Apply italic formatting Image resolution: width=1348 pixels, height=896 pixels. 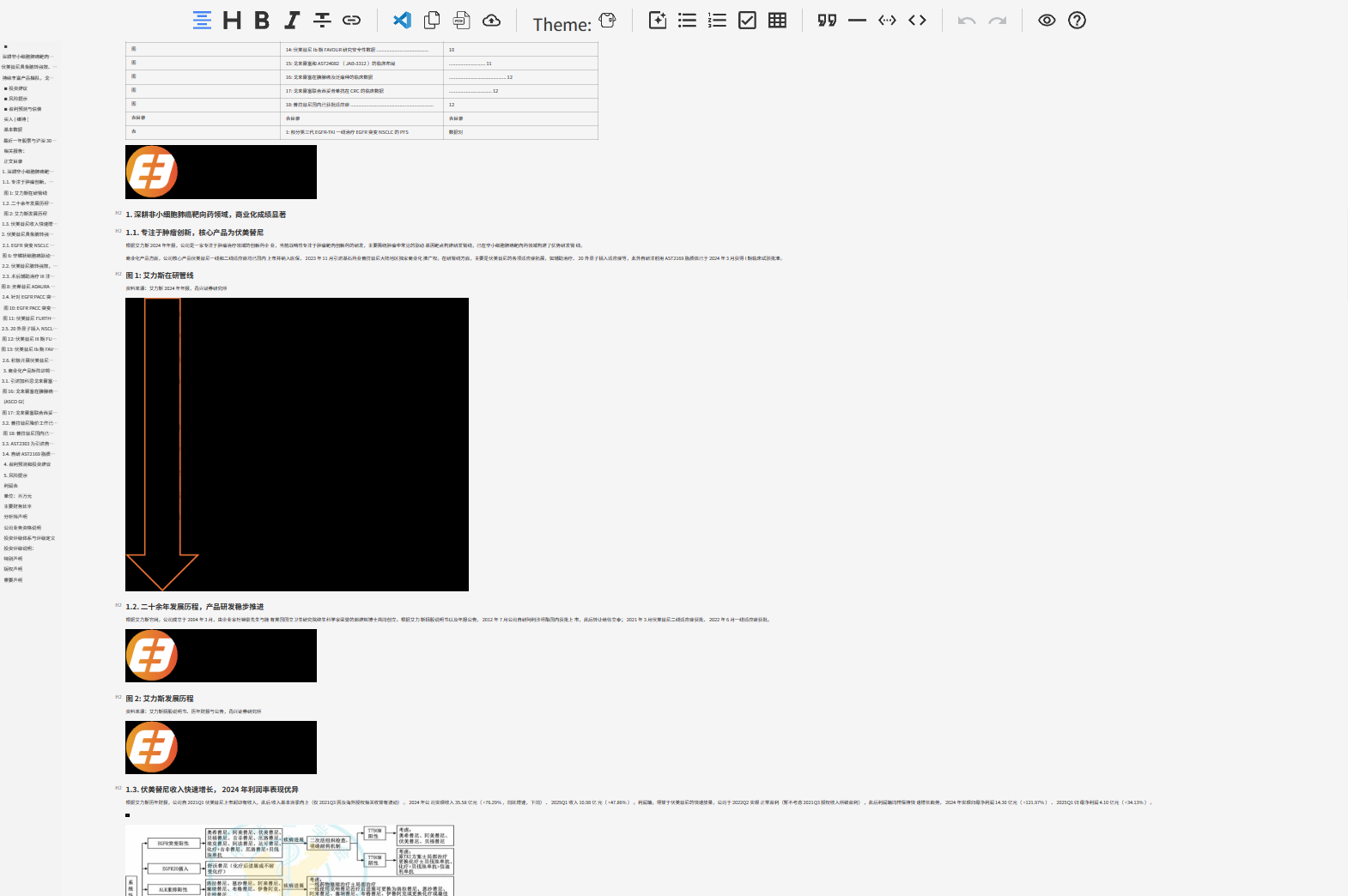coord(292,21)
